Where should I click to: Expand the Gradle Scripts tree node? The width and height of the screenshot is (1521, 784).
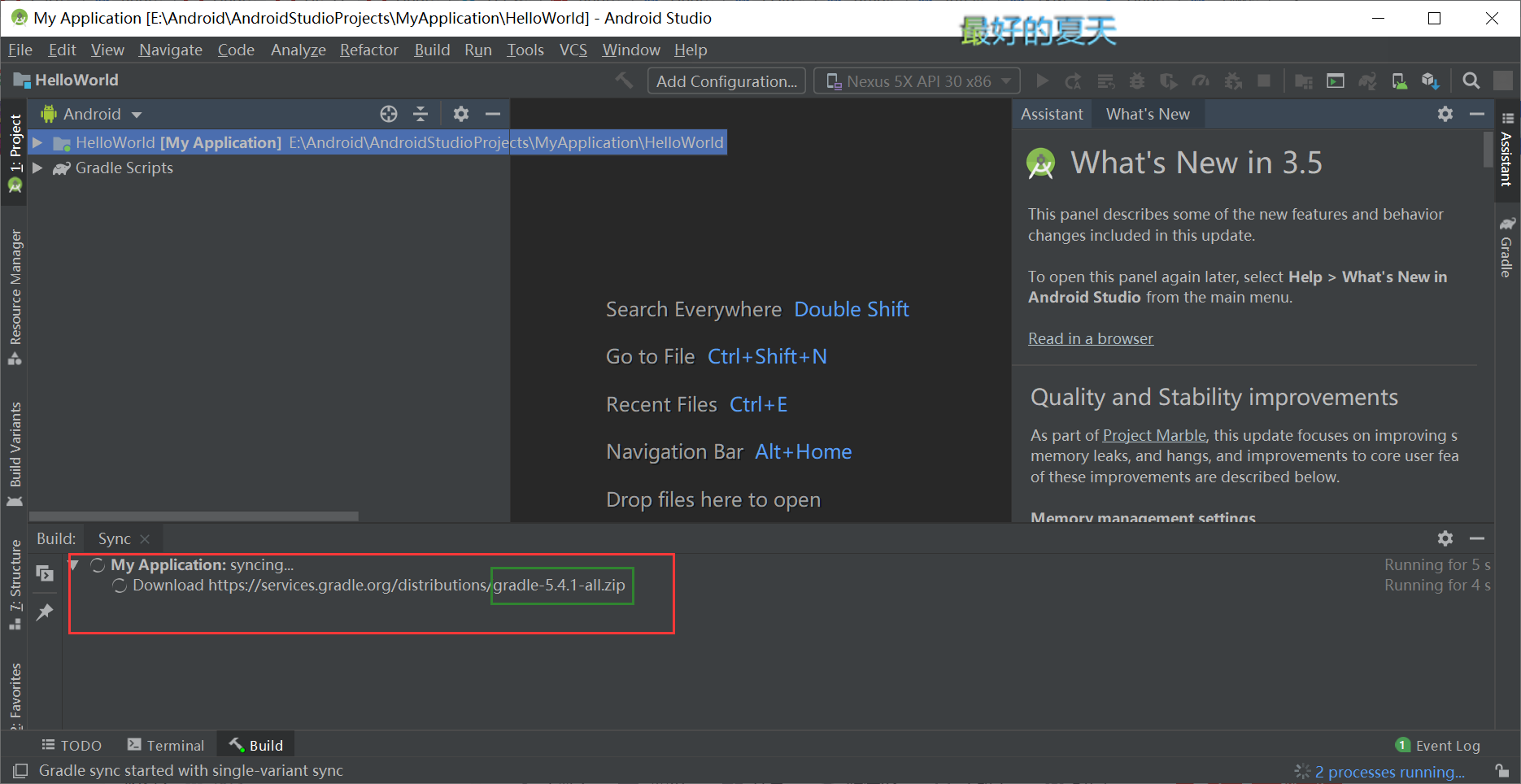click(37, 168)
